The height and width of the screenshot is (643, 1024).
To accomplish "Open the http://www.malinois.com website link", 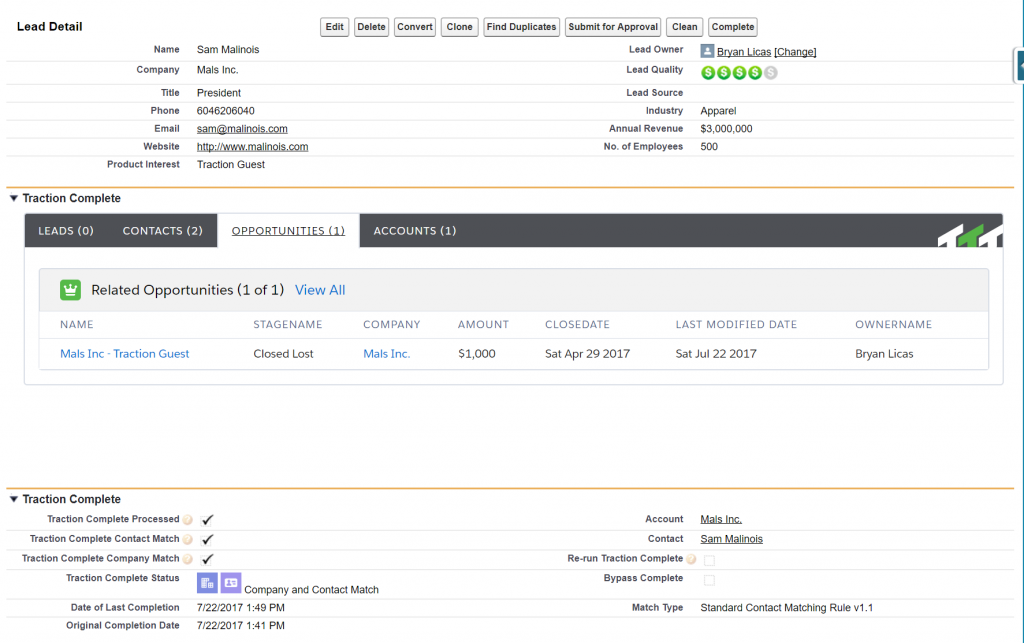I will click(x=252, y=147).
